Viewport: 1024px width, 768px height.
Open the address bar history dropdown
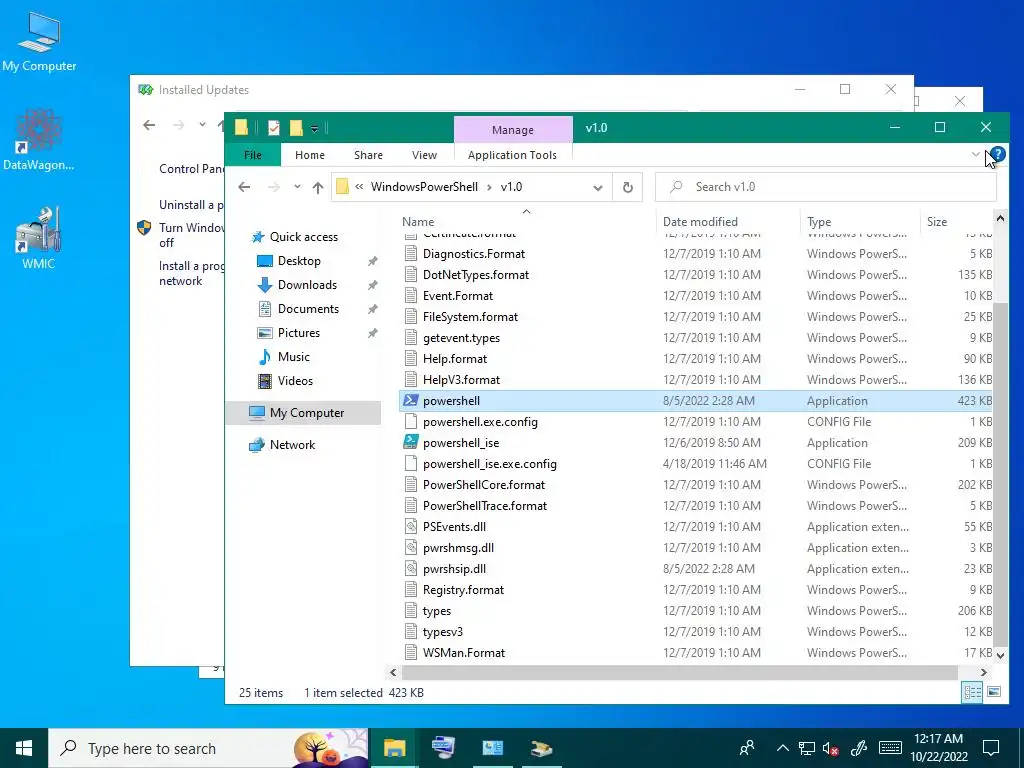pyautogui.click(x=598, y=187)
